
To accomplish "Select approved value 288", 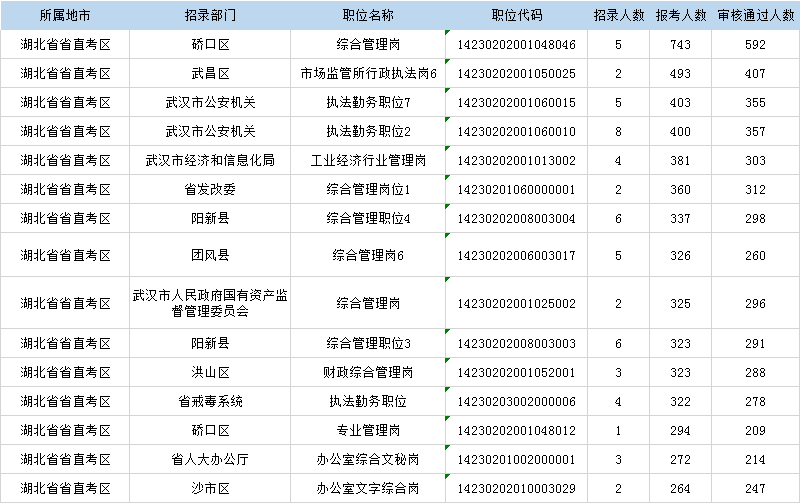I will click(756, 372).
